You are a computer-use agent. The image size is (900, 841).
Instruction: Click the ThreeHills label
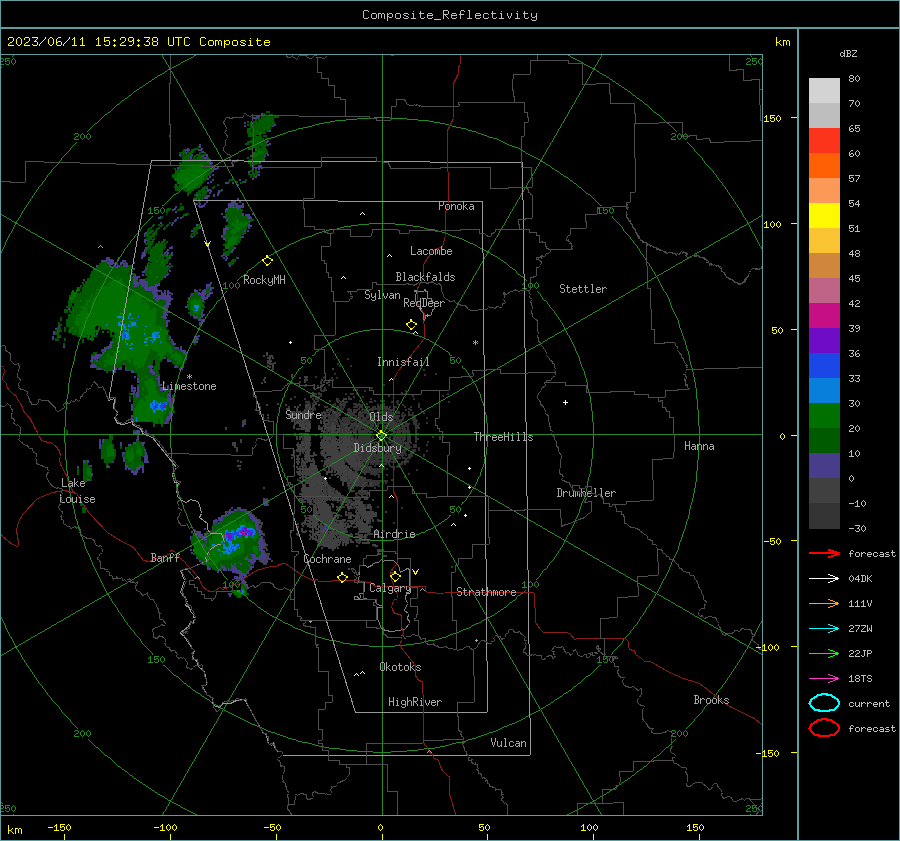(503, 437)
